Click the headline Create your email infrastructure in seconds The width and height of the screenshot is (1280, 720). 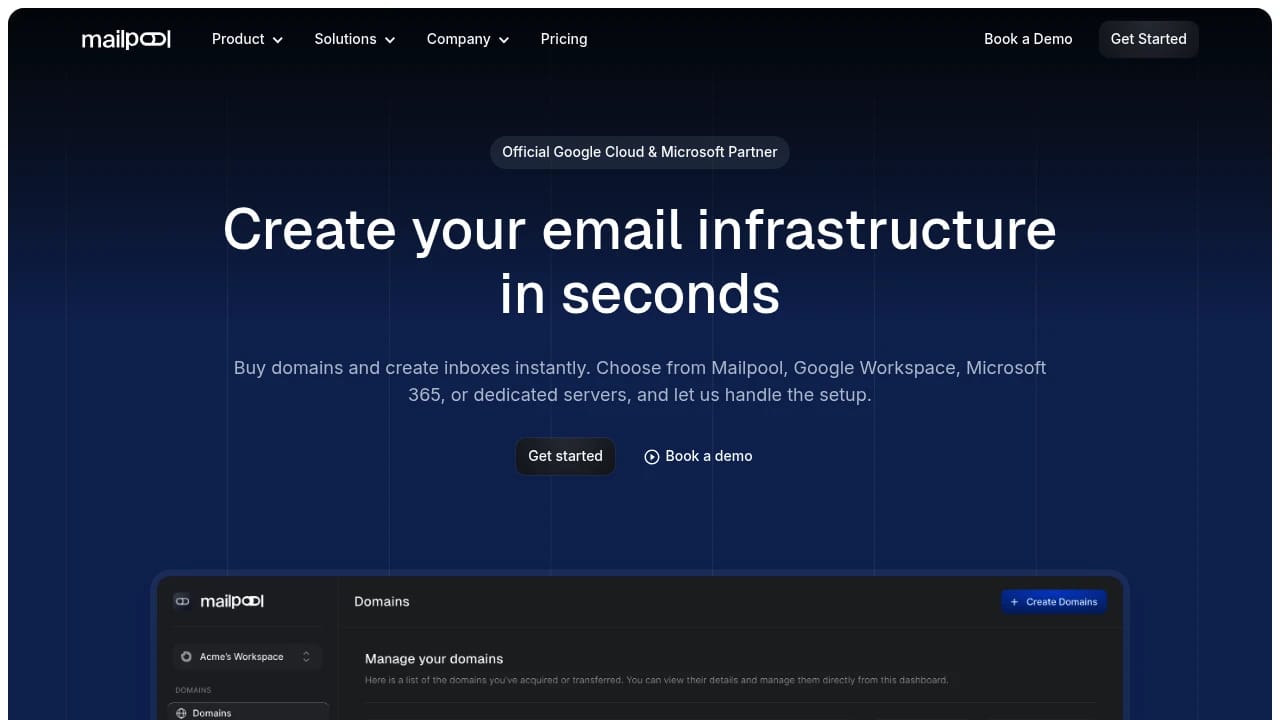pos(640,261)
